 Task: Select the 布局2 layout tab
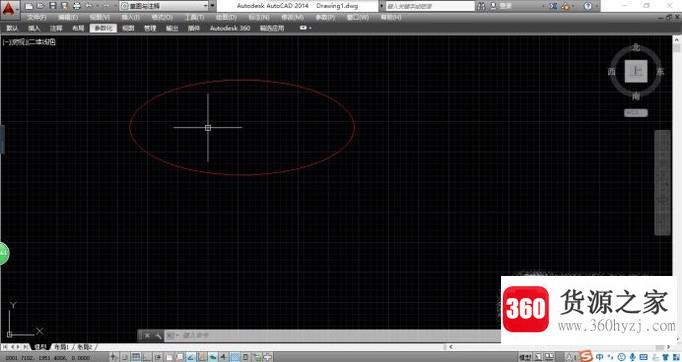85,347
